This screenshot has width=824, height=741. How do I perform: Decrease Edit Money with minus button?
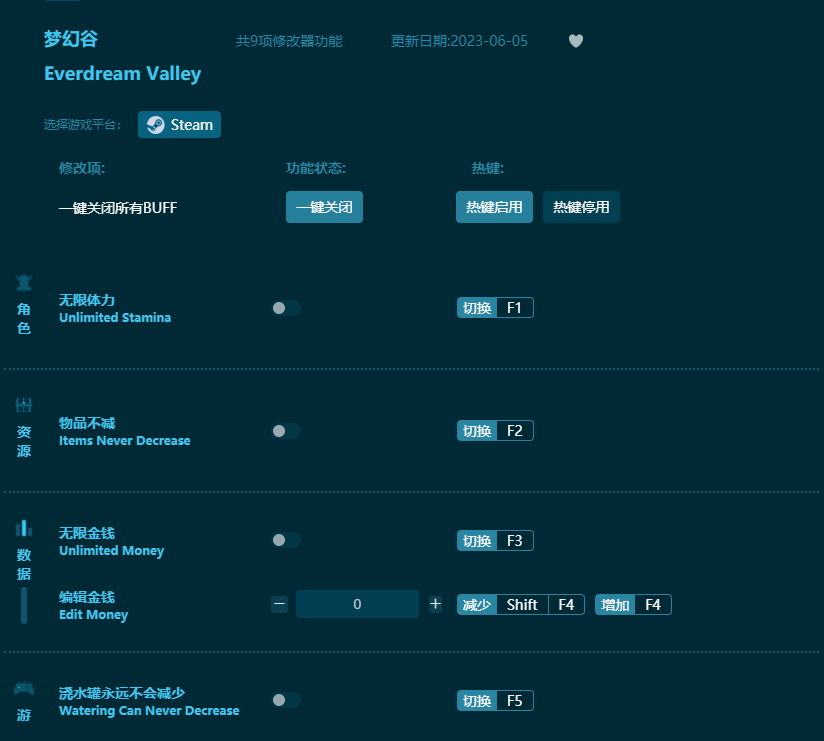[x=280, y=604]
